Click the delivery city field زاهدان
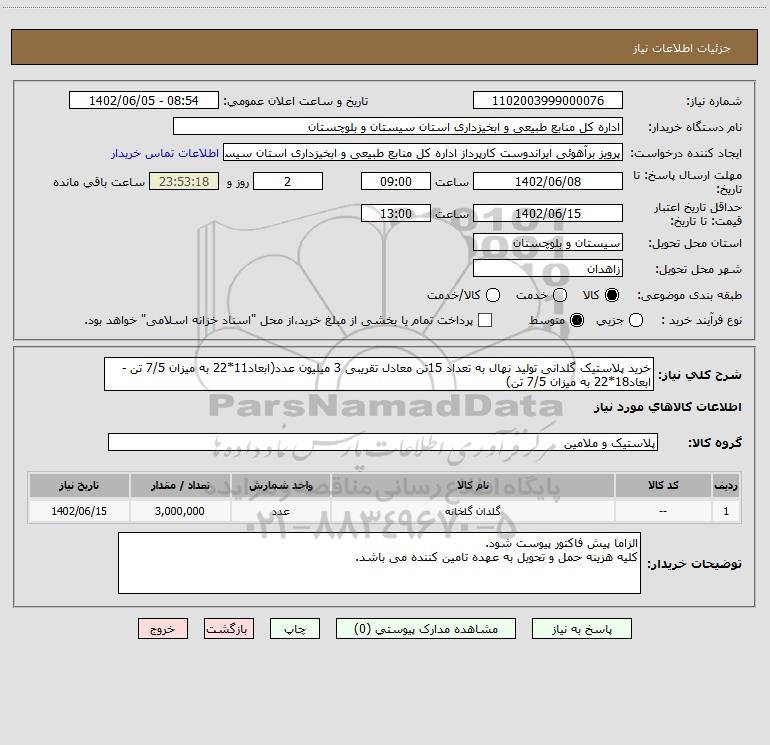 548,268
